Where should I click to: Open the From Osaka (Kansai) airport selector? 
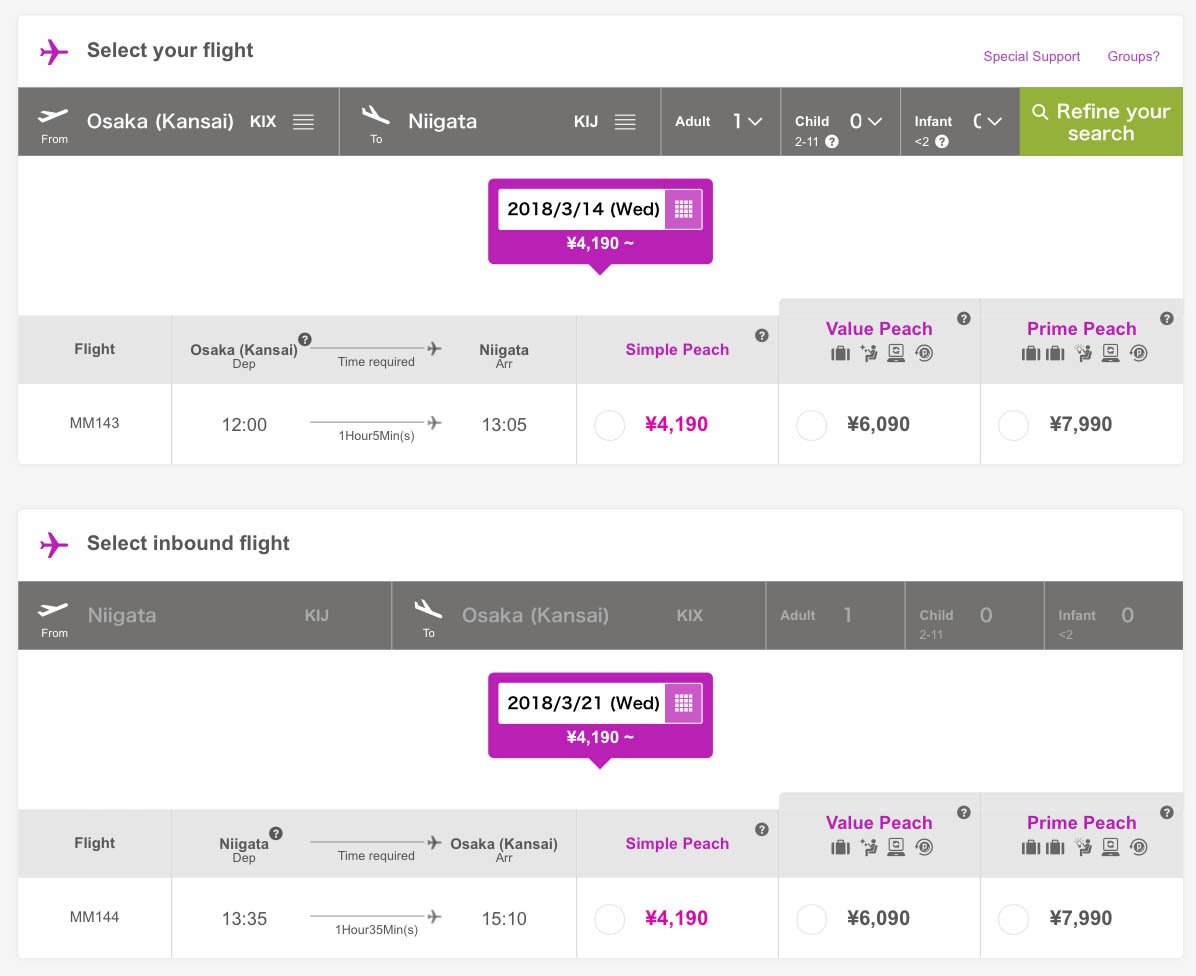click(178, 122)
